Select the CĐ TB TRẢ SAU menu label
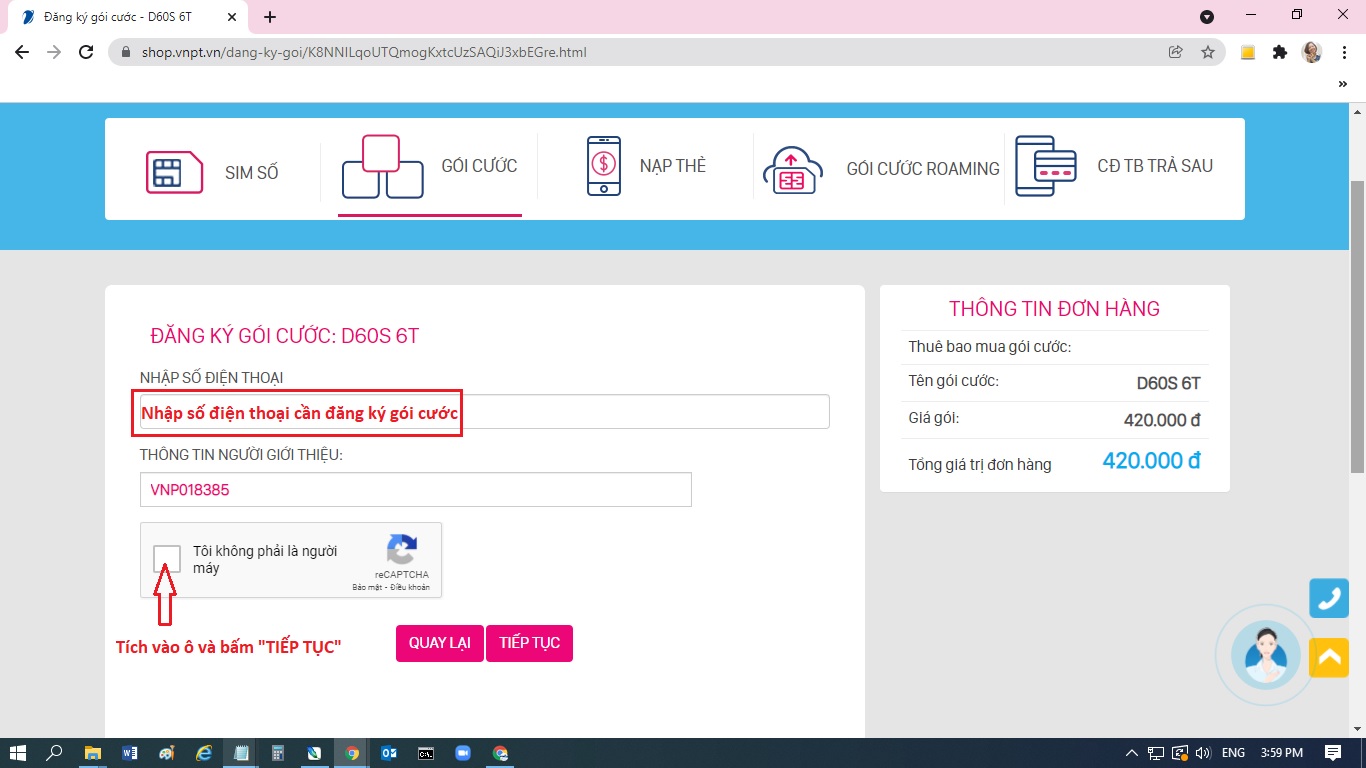The image size is (1366, 768). [1155, 166]
